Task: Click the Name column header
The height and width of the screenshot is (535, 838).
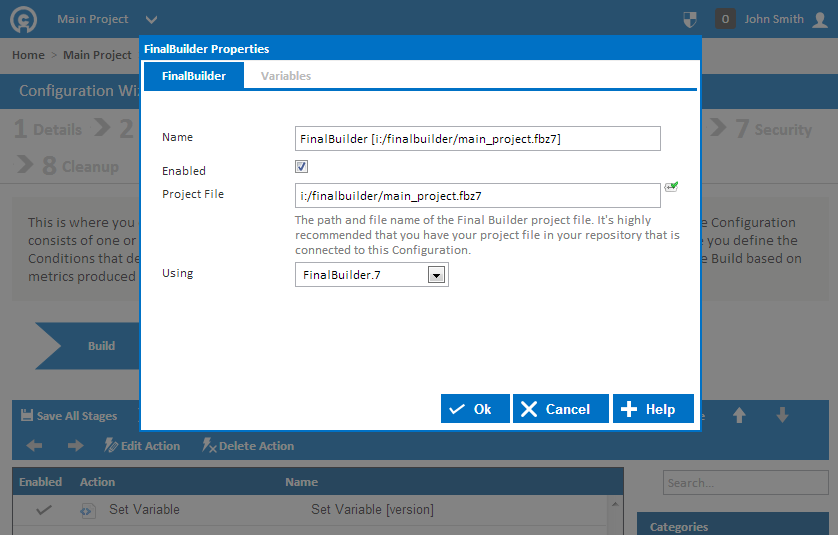Action: point(301,482)
